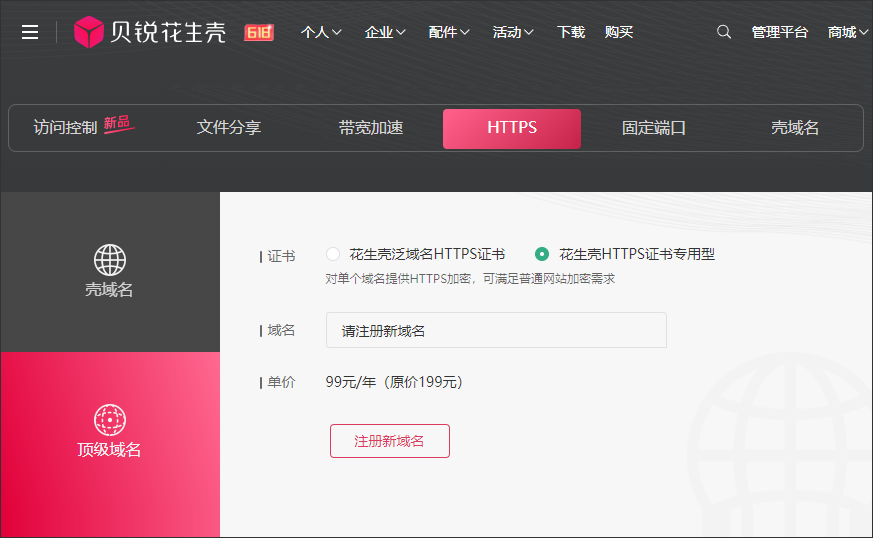
Task: Select the HTTPS tab
Action: (x=512, y=129)
